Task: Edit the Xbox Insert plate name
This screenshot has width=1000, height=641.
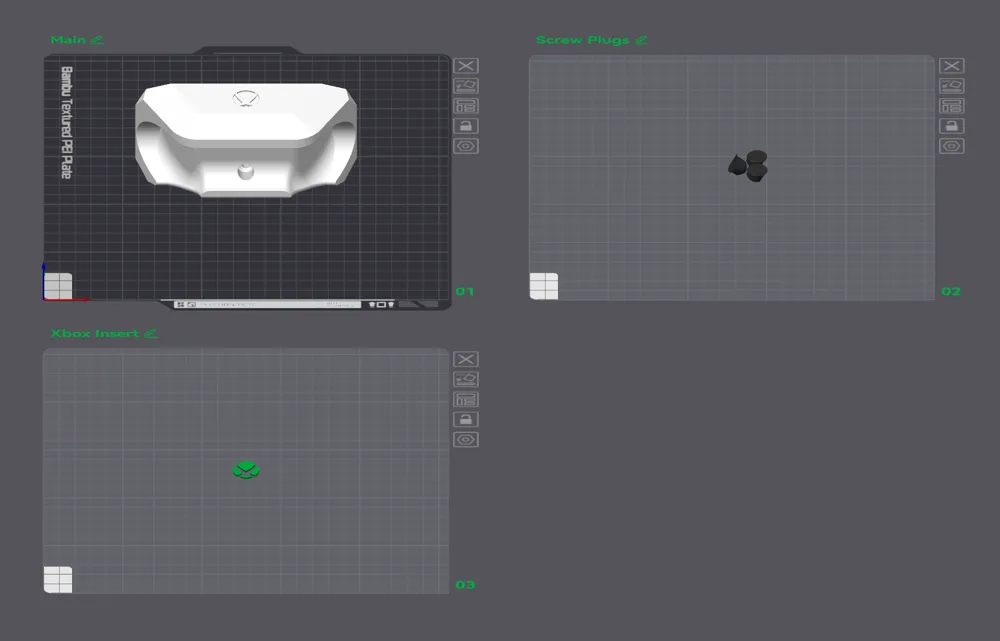Action: tap(151, 333)
